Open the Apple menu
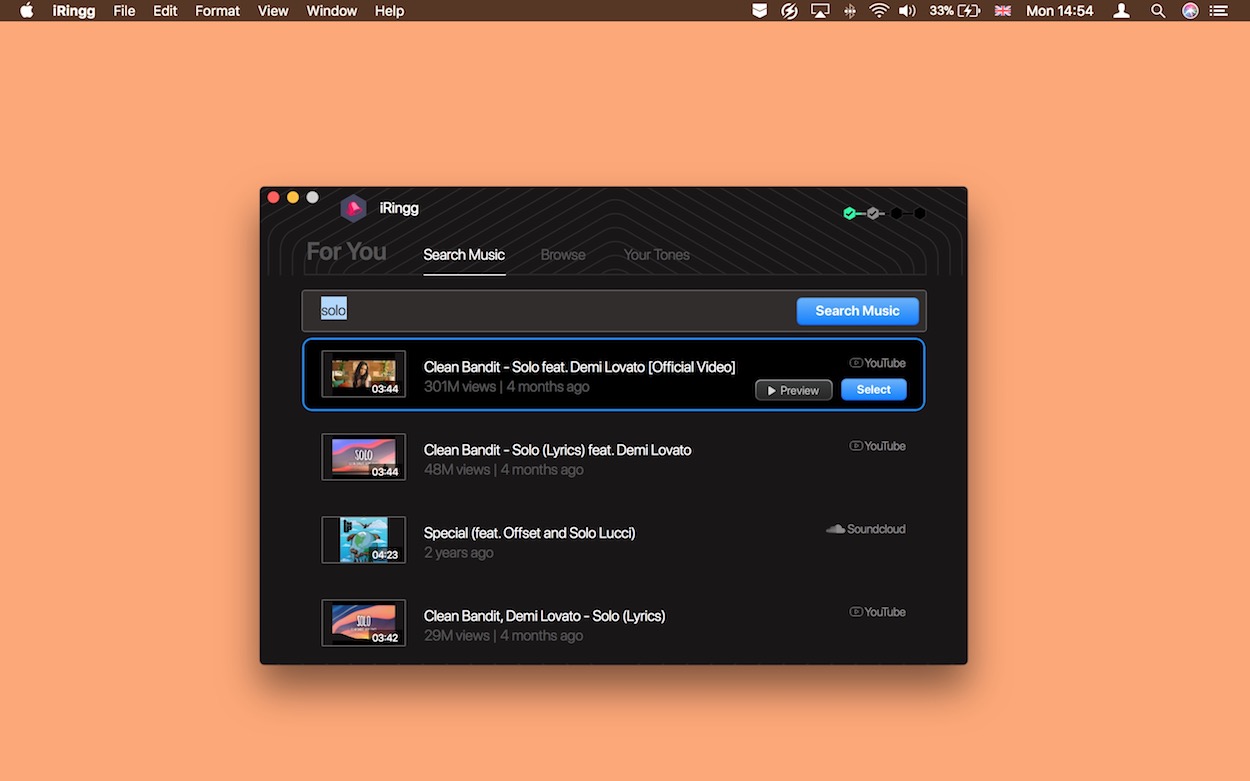Viewport: 1250px width, 781px height. [27, 11]
